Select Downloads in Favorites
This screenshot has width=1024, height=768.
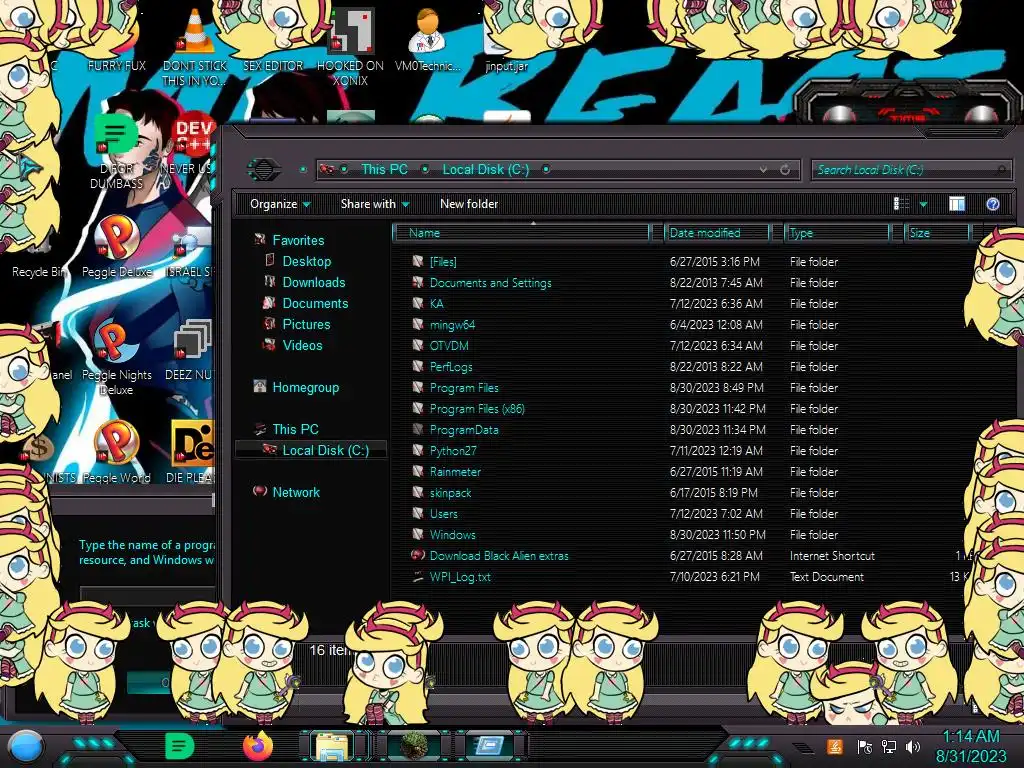pyautogui.click(x=313, y=282)
